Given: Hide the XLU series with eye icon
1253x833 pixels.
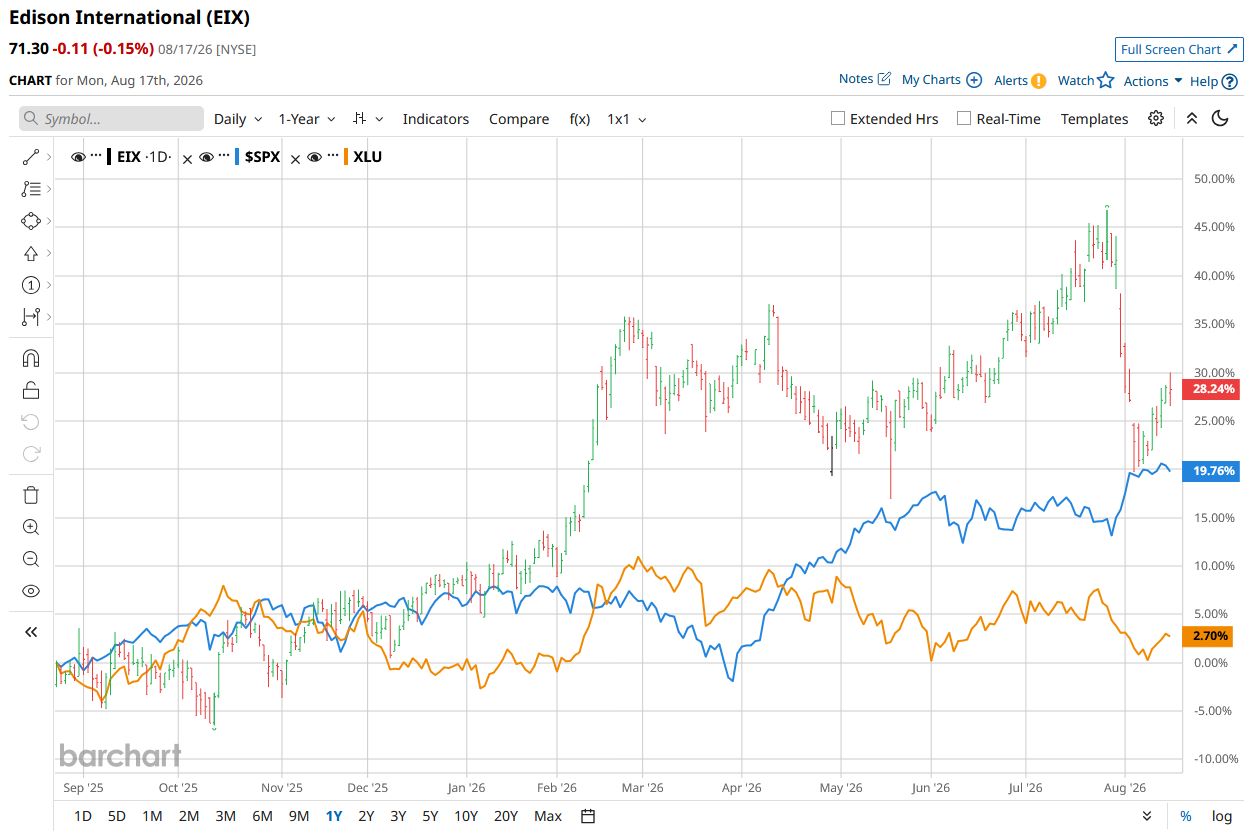Looking at the screenshot, I should click(x=315, y=157).
